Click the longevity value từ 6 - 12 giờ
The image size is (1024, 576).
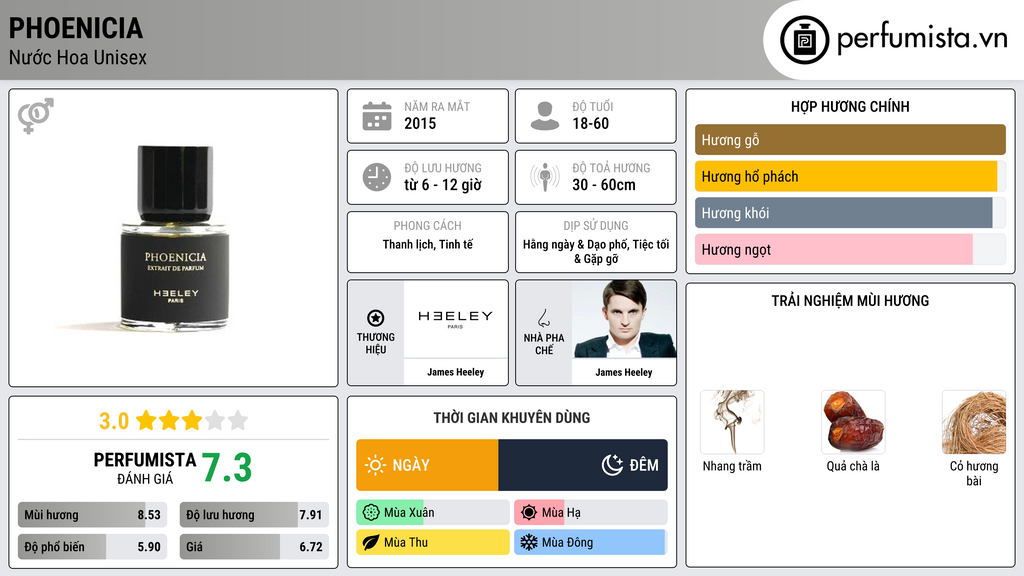tap(443, 185)
